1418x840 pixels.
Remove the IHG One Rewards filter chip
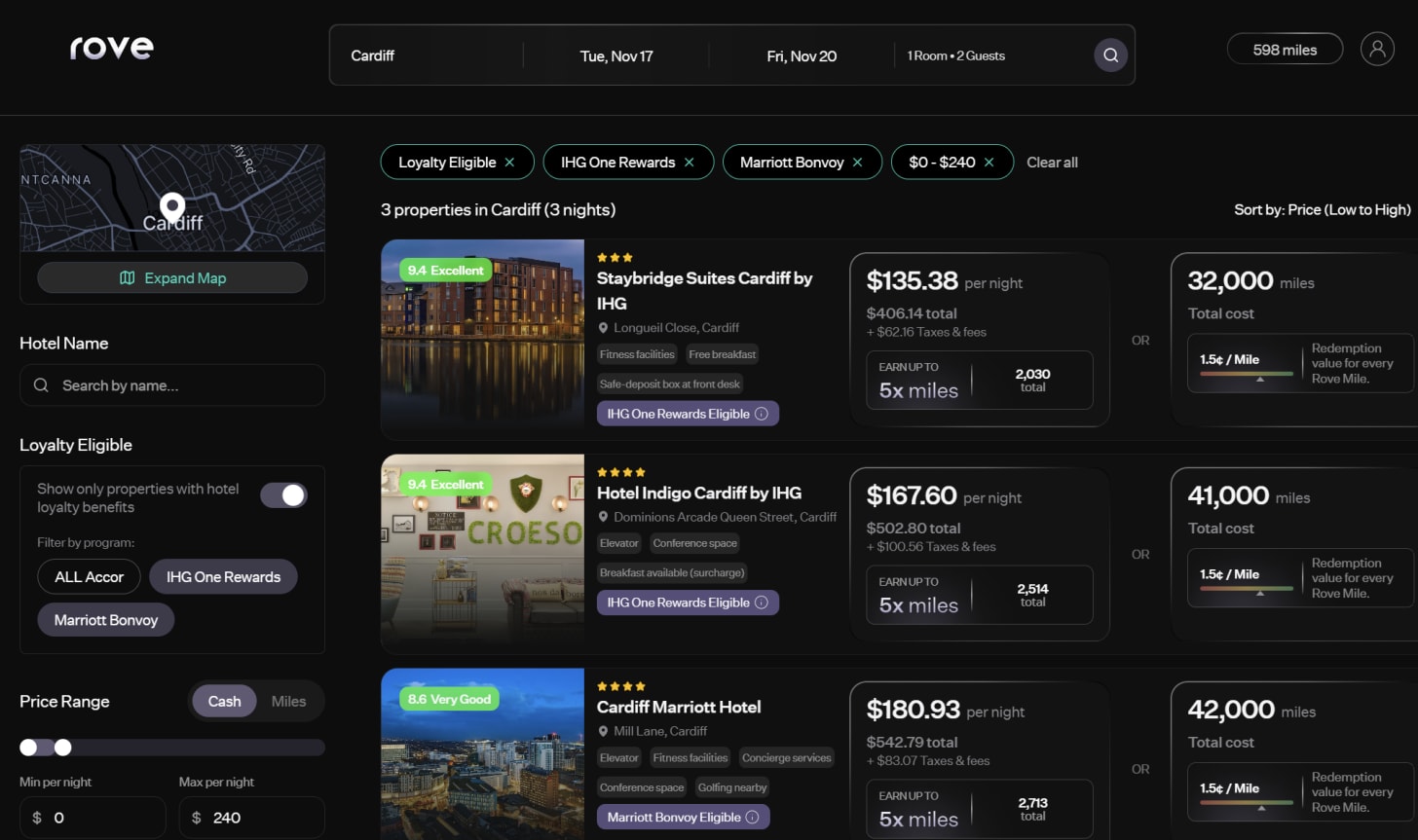point(690,163)
